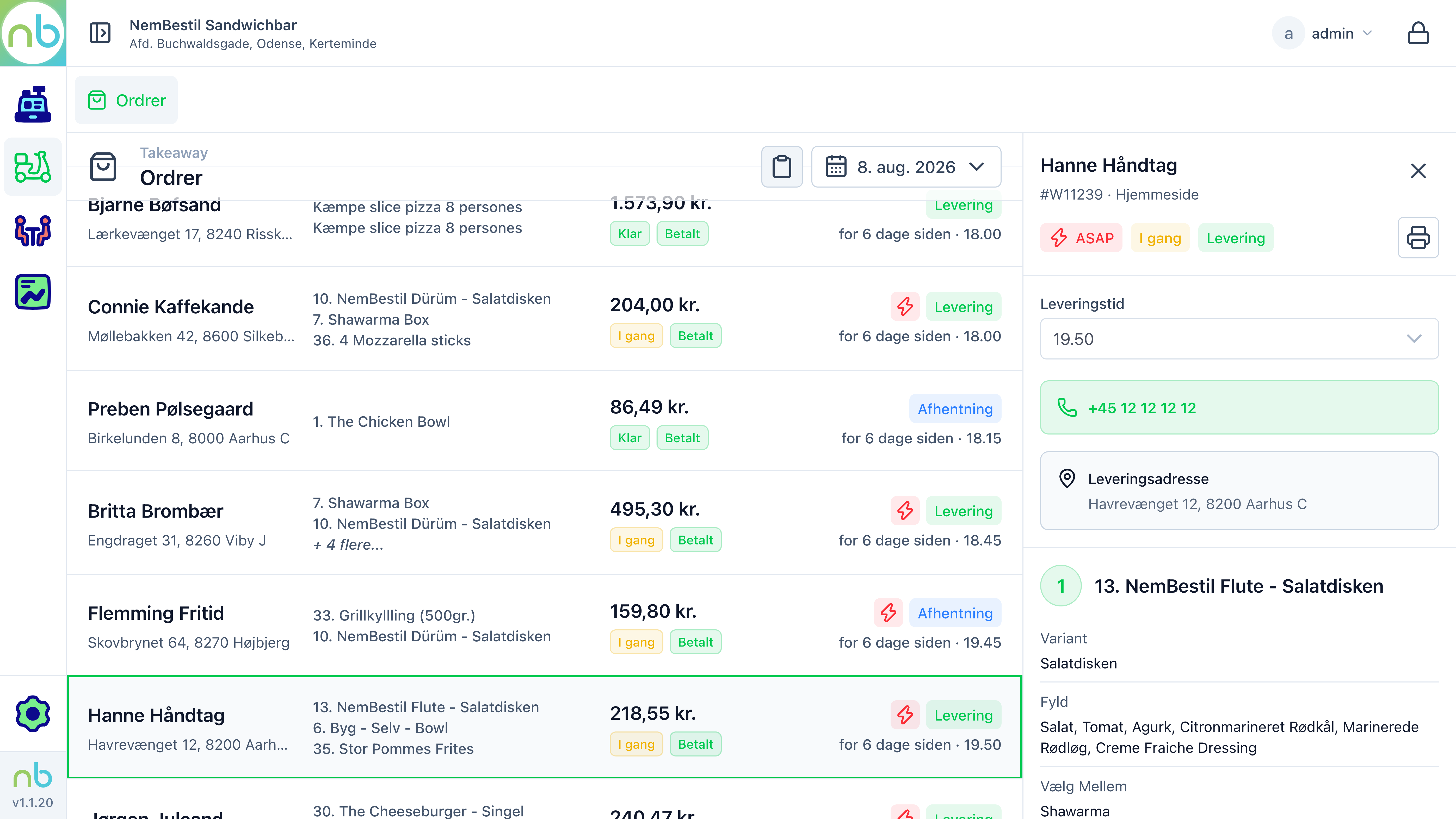Click the ASAP lightning icon for Flemming Fritid
1456x819 pixels.
[888, 613]
